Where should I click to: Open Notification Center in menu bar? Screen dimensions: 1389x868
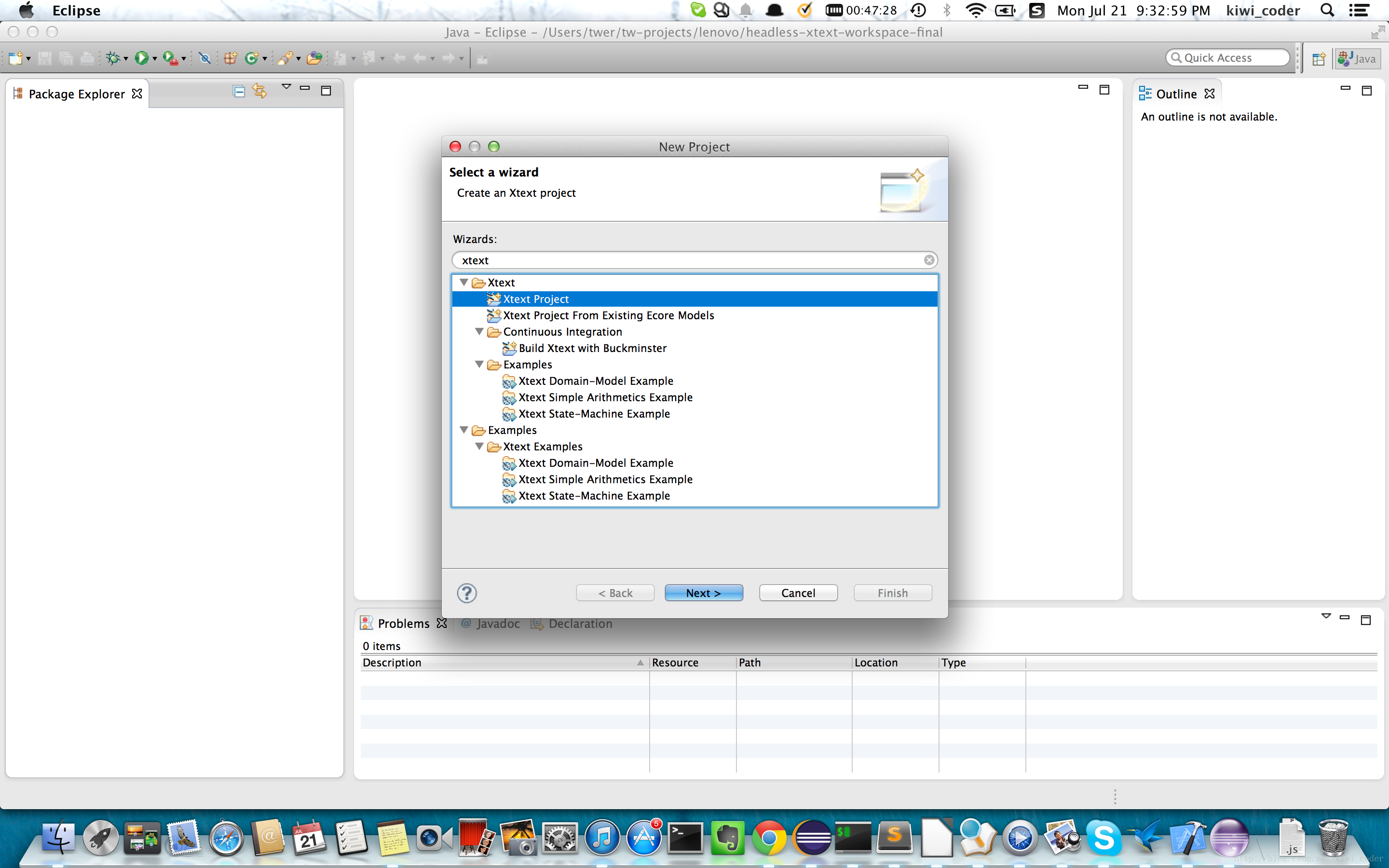pos(1359,10)
